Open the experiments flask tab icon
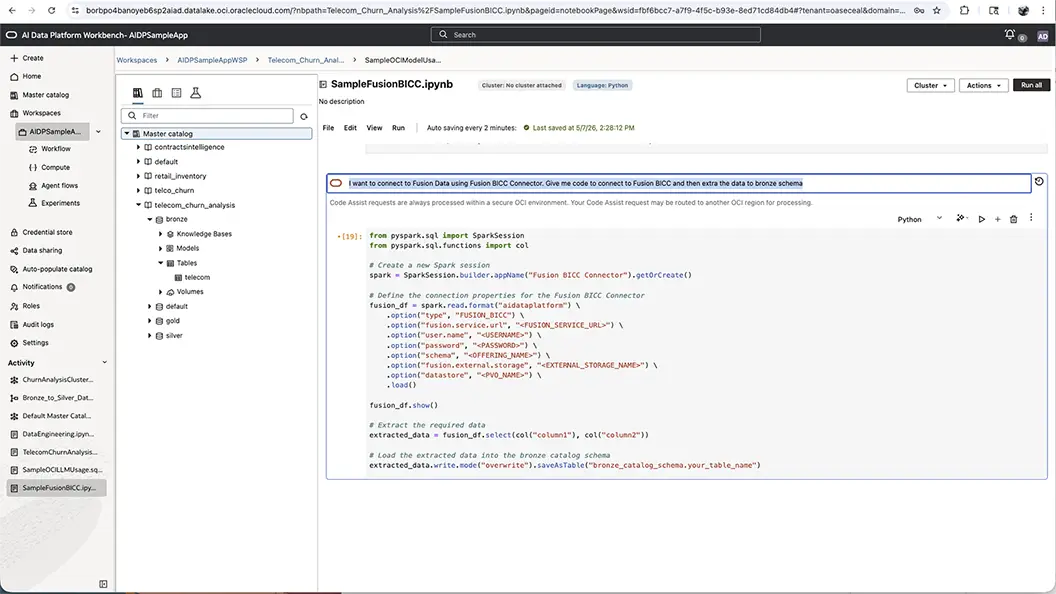Image resolution: width=1056 pixels, height=594 pixels. click(195, 93)
